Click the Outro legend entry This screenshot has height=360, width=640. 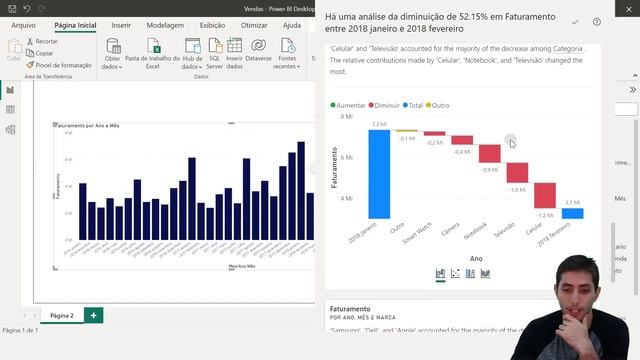(437, 105)
